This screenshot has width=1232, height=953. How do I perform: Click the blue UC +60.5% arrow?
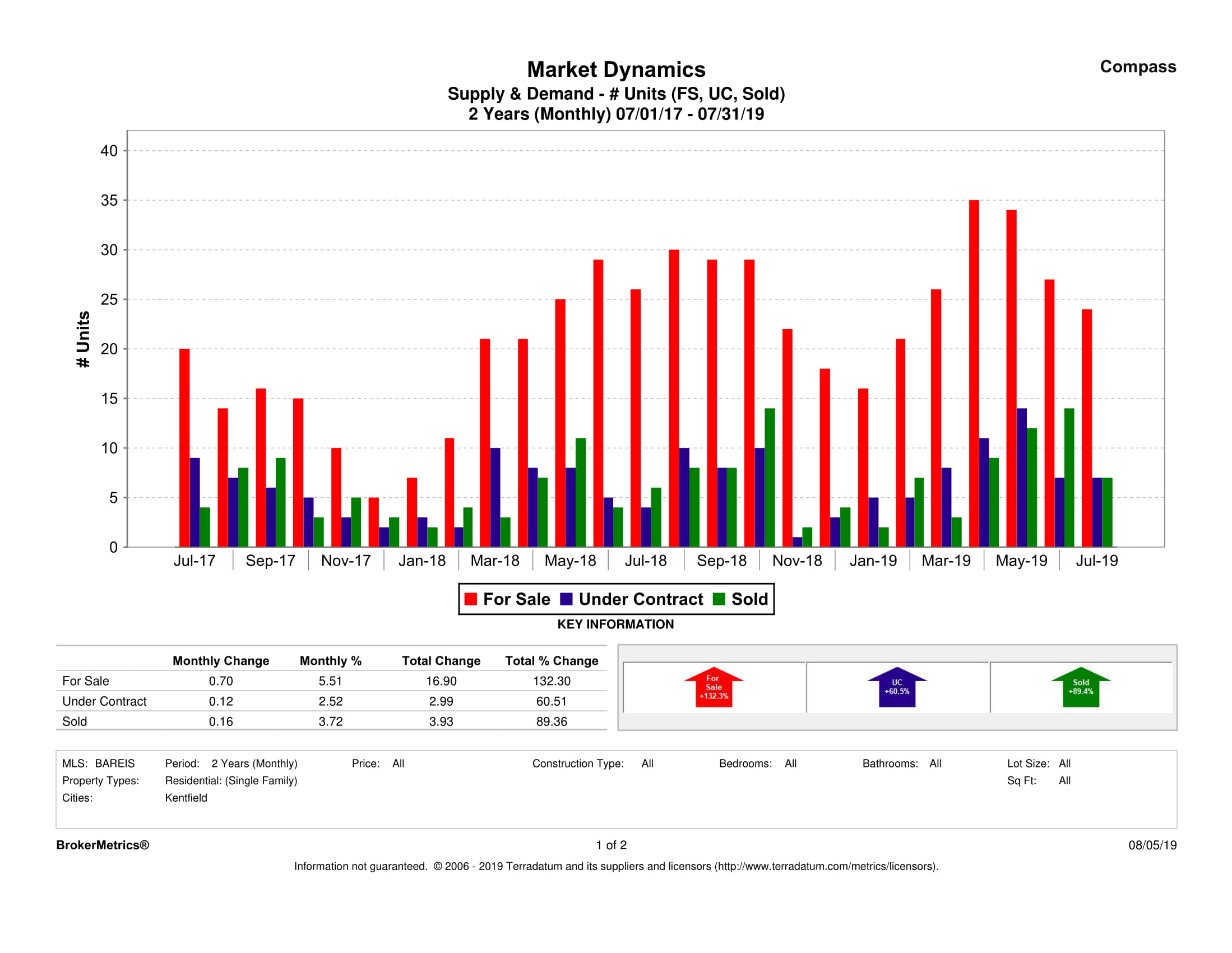pyautogui.click(x=896, y=688)
